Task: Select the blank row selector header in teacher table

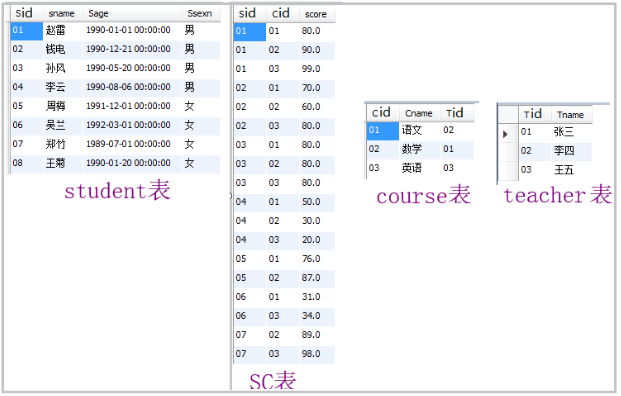Action: 508,115
